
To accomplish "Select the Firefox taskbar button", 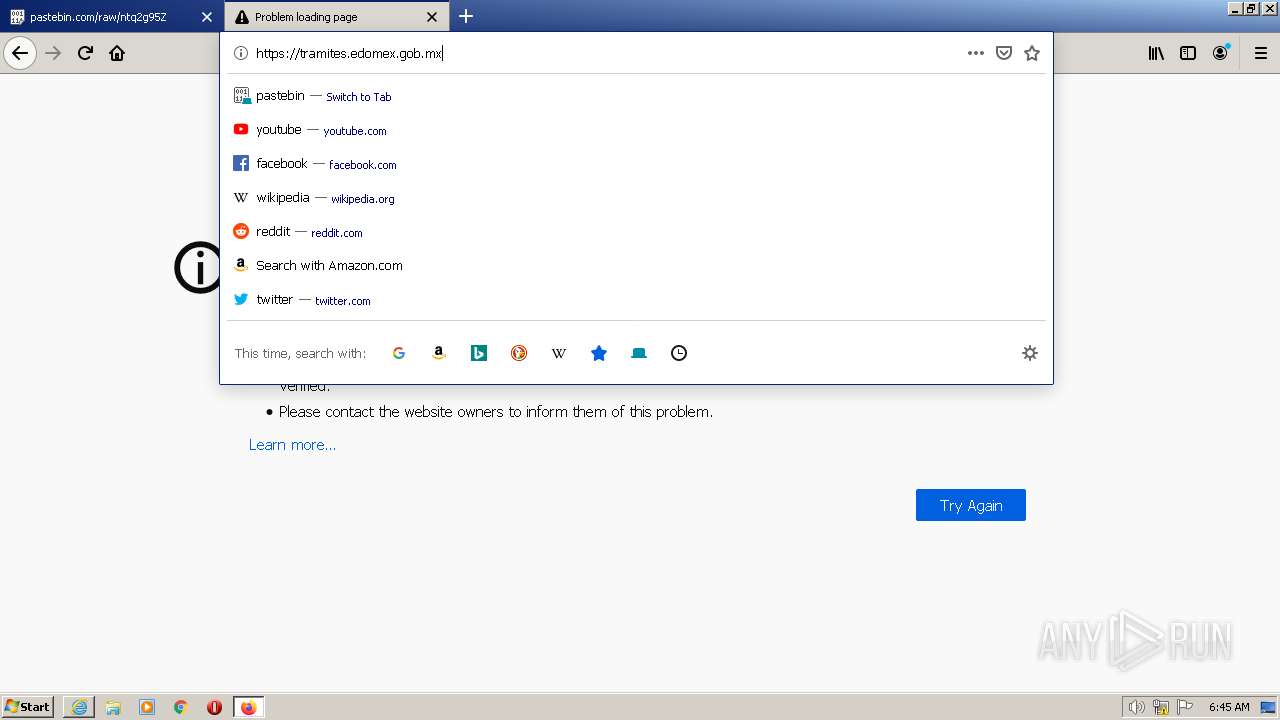I will point(249,707).
